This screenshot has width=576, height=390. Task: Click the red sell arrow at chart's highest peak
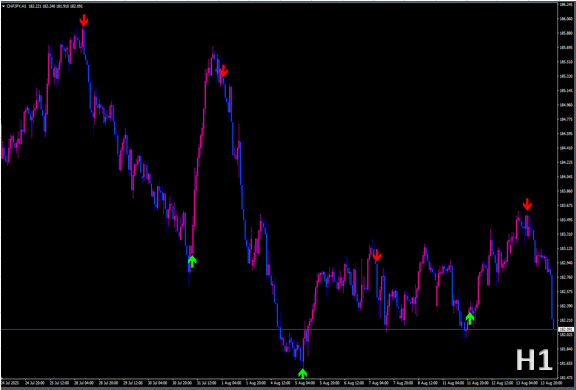coord(84,20)
